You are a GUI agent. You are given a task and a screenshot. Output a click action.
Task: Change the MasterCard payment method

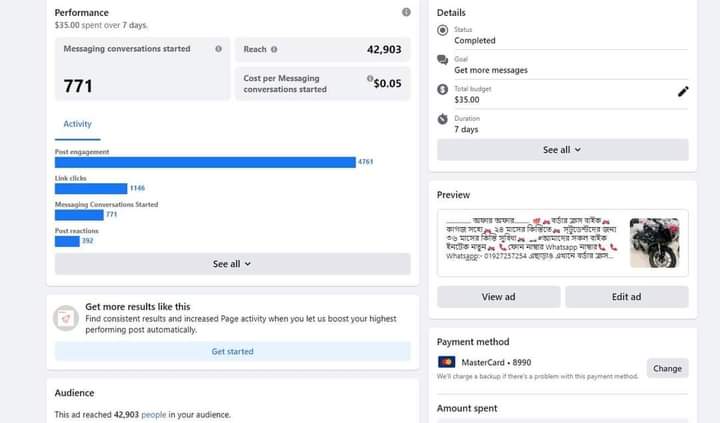coord(667,368)
